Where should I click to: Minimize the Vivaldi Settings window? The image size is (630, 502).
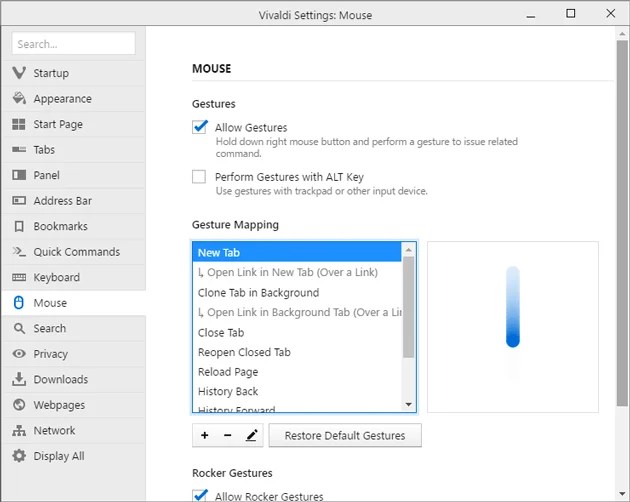tap(531, 15)
